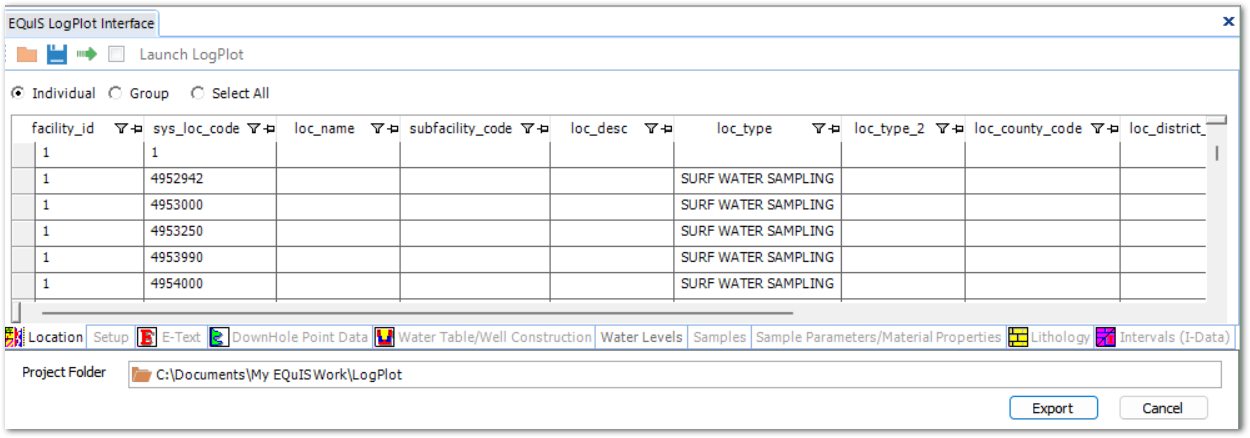Select the Individual radio button
The height and width of the screenshot is (438, 1250).
click(18, 93)
